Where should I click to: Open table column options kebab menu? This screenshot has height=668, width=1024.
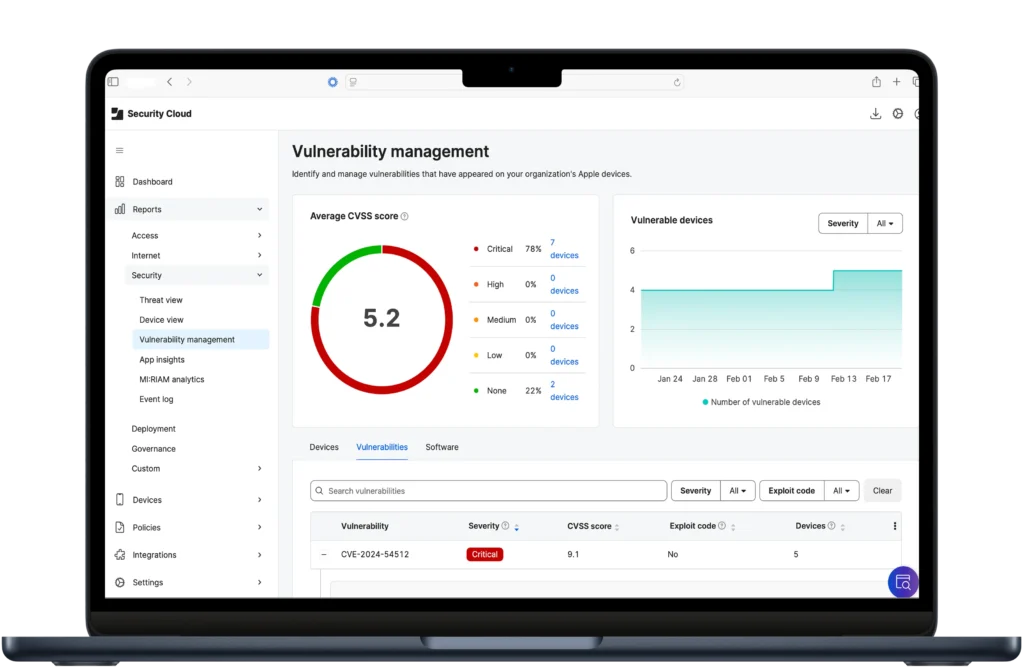point(895,526)
